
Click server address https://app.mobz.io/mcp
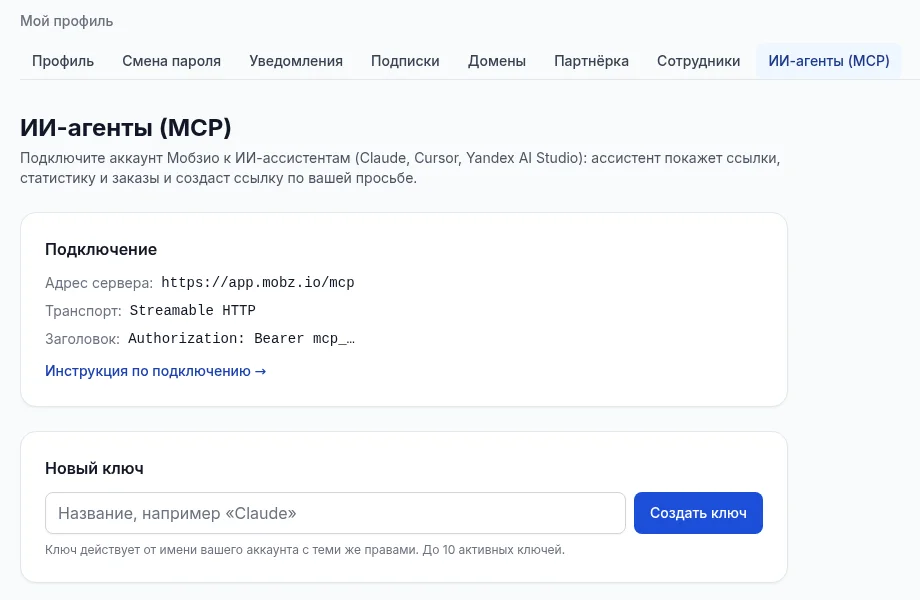click(258, 283)
